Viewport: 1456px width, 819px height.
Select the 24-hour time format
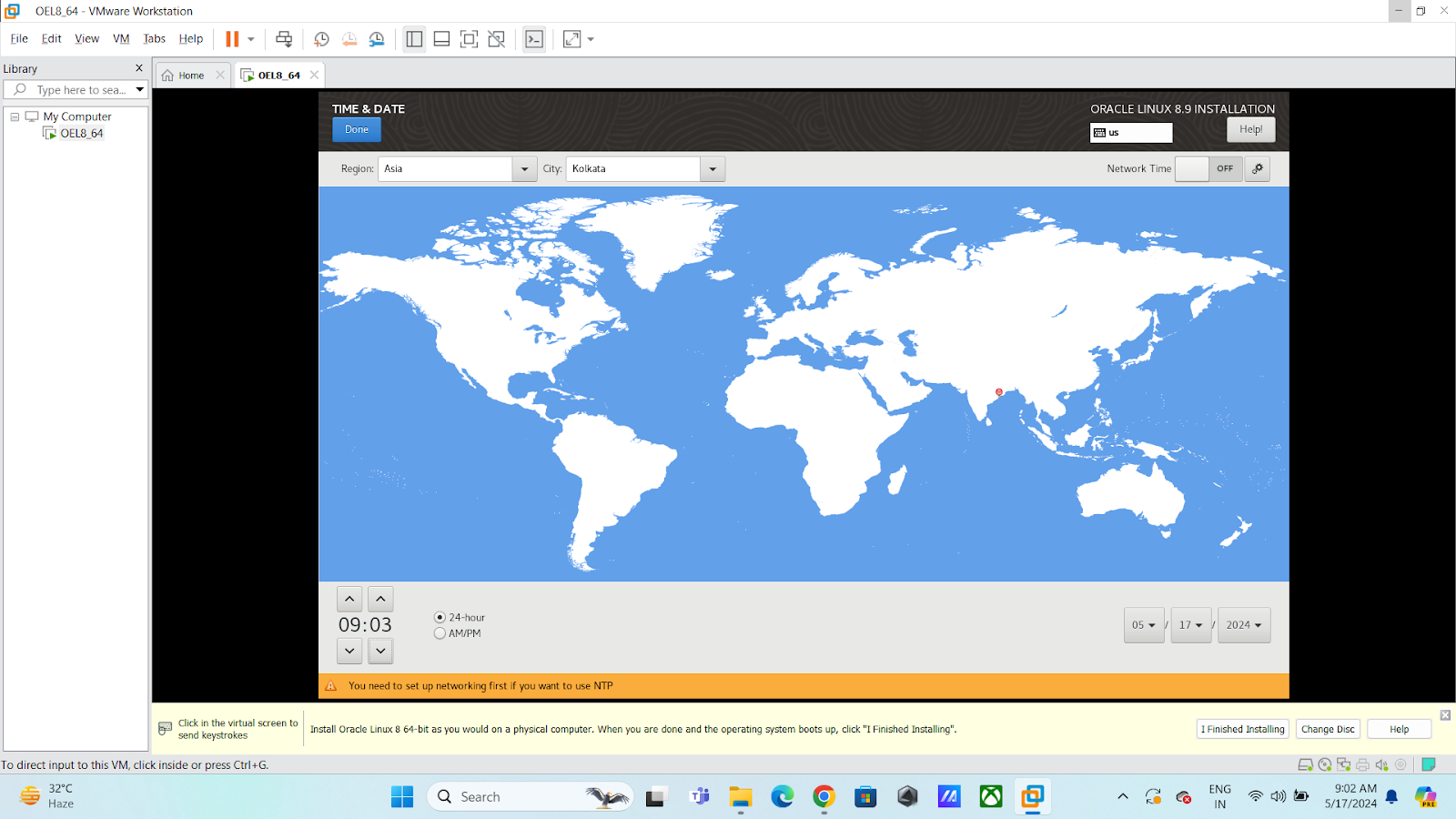pyautogui.click(x=460, y=617)
